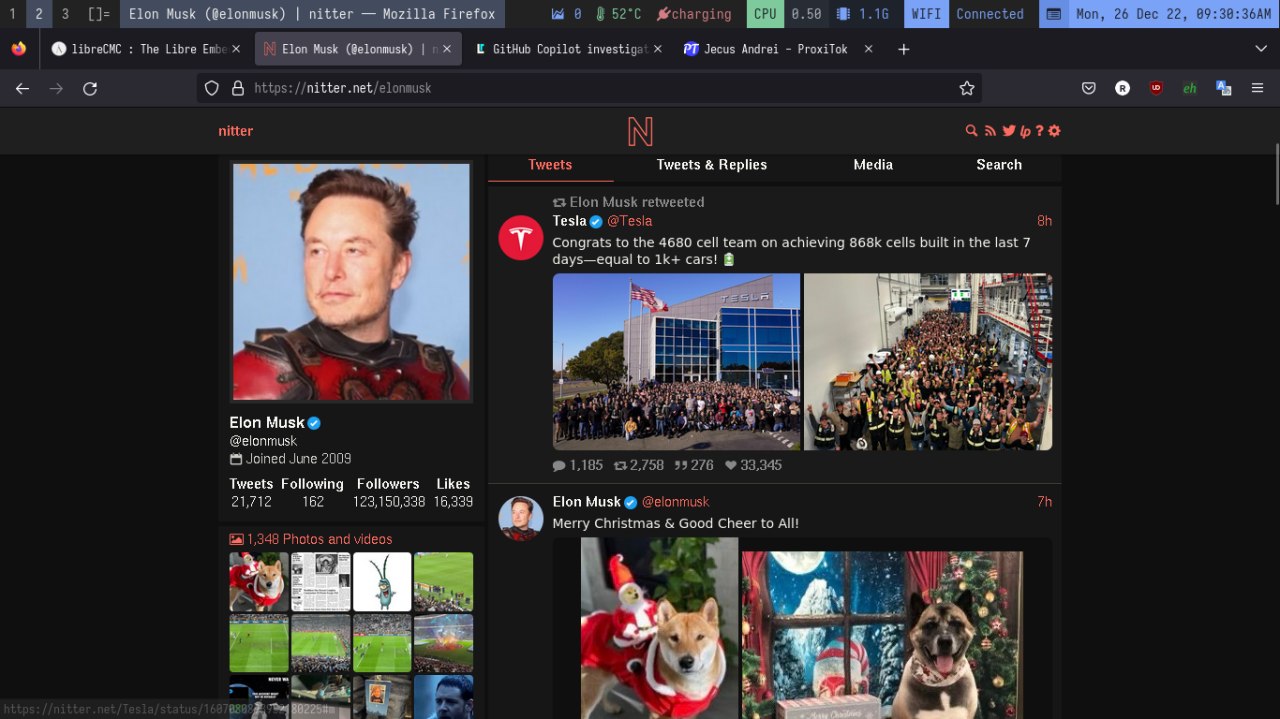Open Shiba with Santa rider tweet photo
Screen dimensions: 1280x719
pyautogui.click(x=660, y=628)
